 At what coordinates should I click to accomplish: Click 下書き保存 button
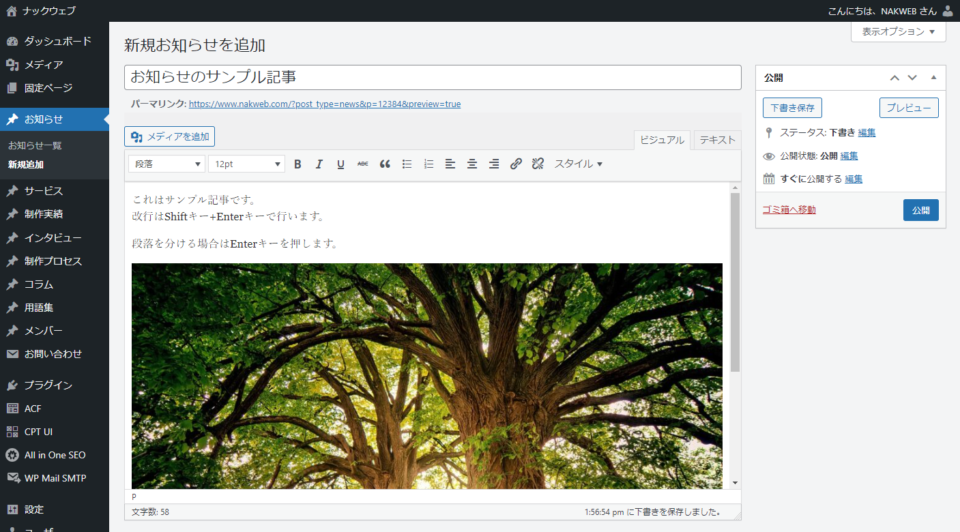[792, 108]
